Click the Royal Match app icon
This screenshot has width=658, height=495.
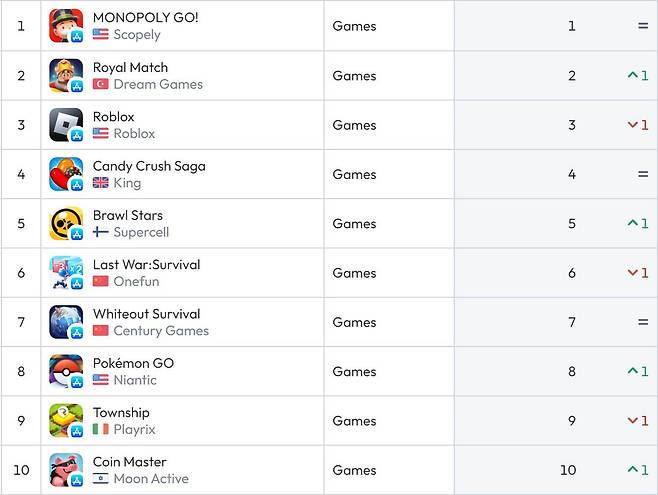coord(66,76)
